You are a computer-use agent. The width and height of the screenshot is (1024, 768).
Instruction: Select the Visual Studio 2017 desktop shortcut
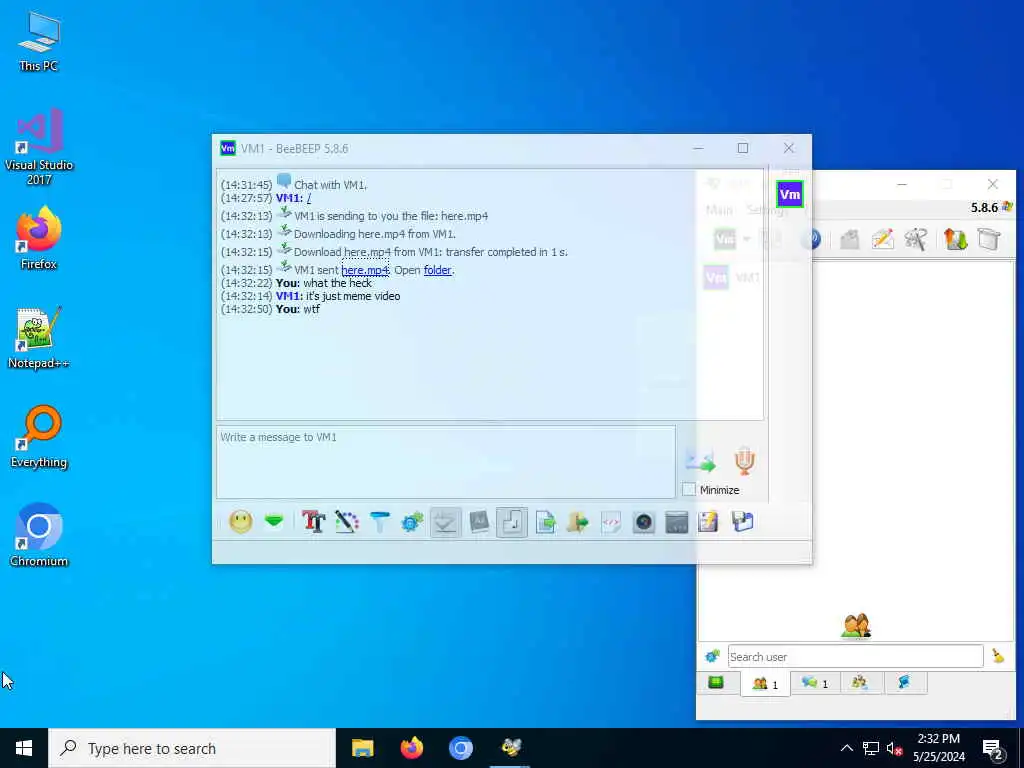point(39,147)
